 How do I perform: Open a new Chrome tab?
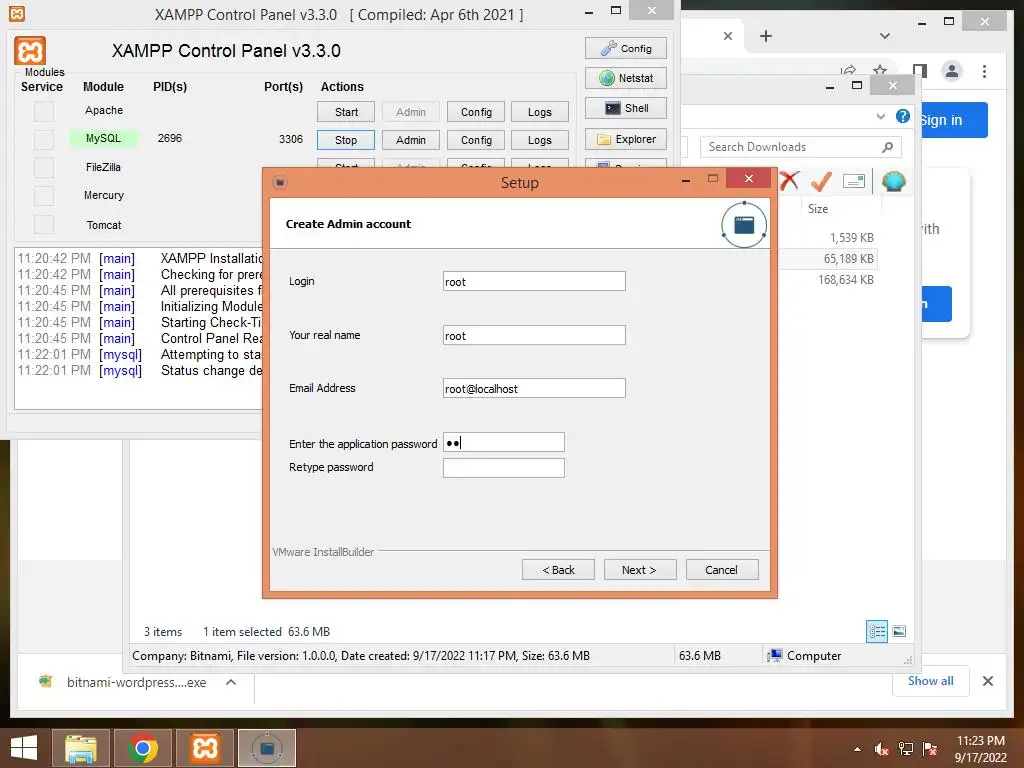click(x=766, y=36)
